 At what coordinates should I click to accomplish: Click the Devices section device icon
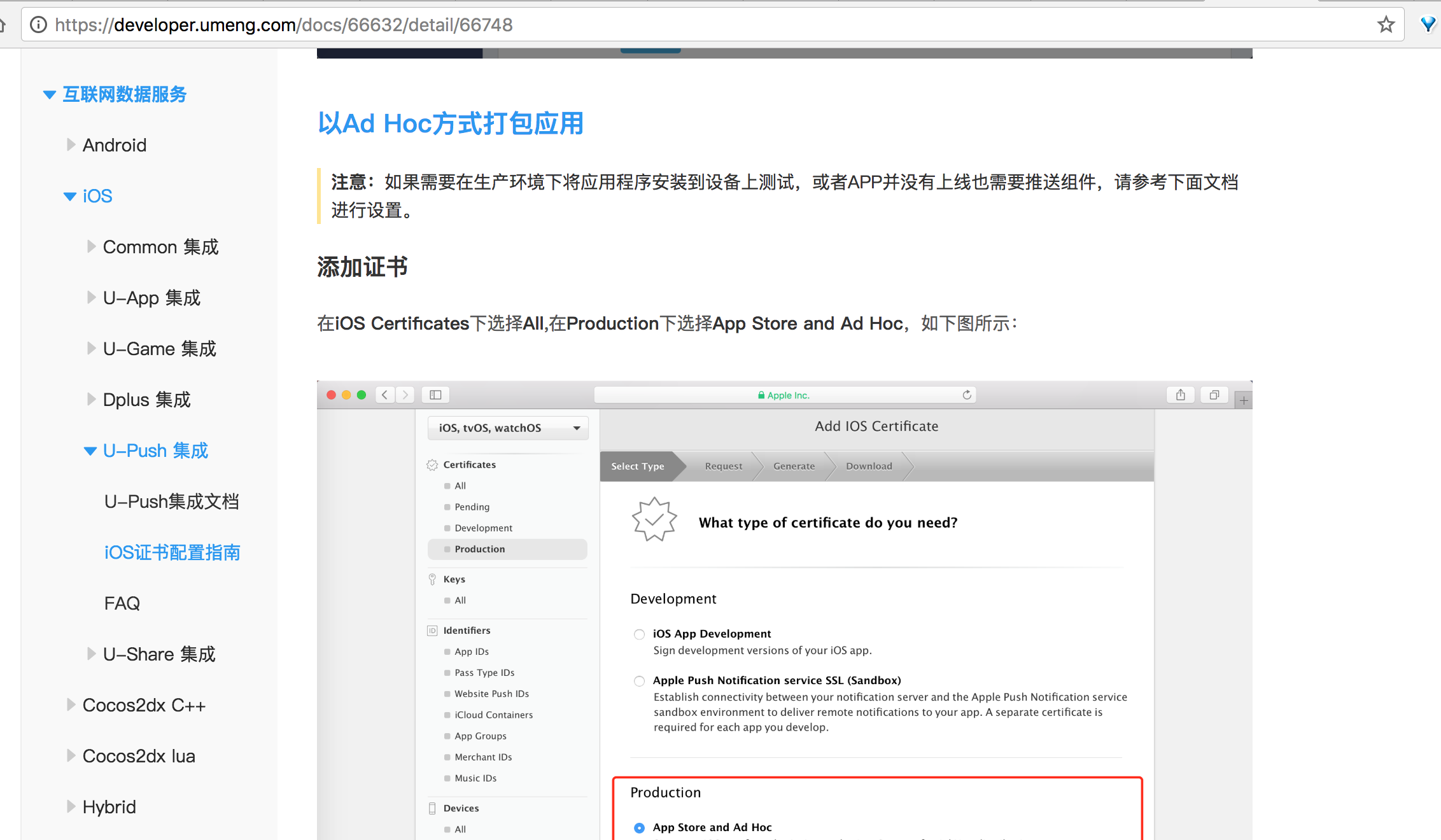(x=432, y=808)
